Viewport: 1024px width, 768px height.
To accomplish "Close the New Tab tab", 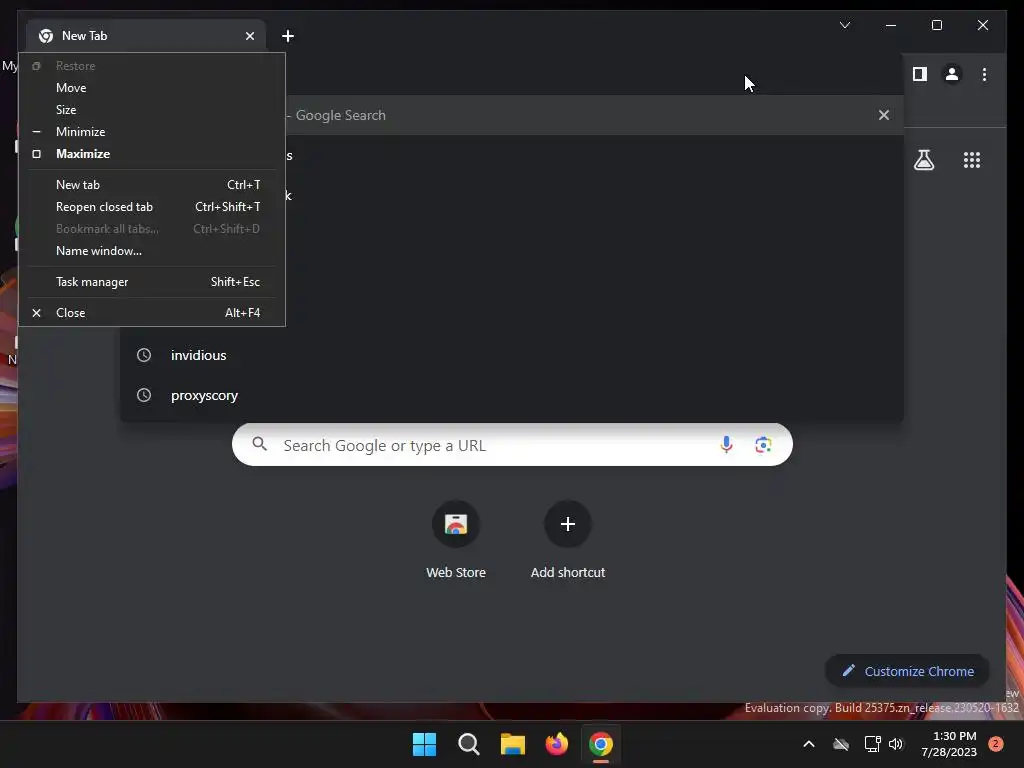I will [249, 36].
